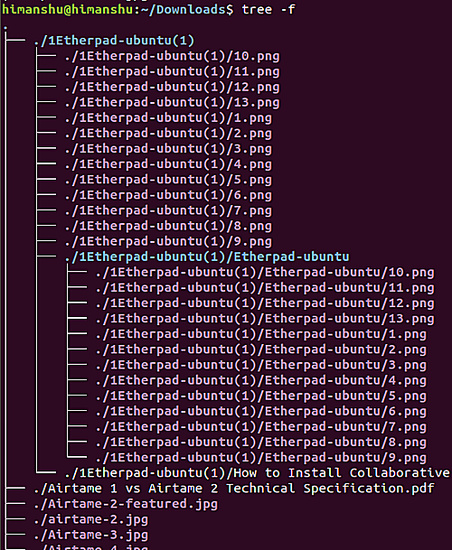Click ./1Etherpad-ubuntu(1)/13.png file line
This screenshot has height=550, width=452.
pyautogui.click(x=172, y=102)
